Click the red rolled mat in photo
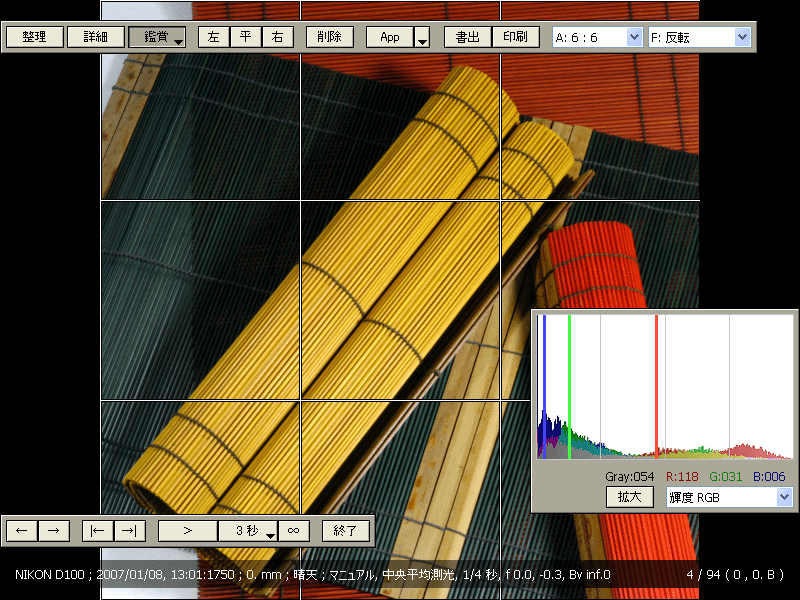The width and height of the screenshot is (800, 600). pyautogui.click(x=597, y=264)
